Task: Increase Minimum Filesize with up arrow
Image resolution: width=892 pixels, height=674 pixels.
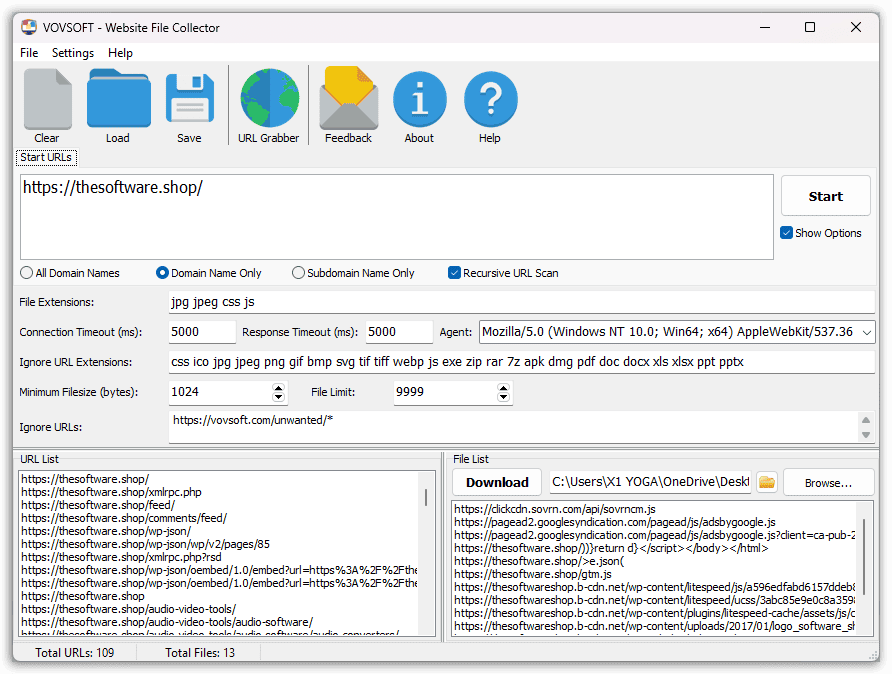Action: [x=278, y=387]
